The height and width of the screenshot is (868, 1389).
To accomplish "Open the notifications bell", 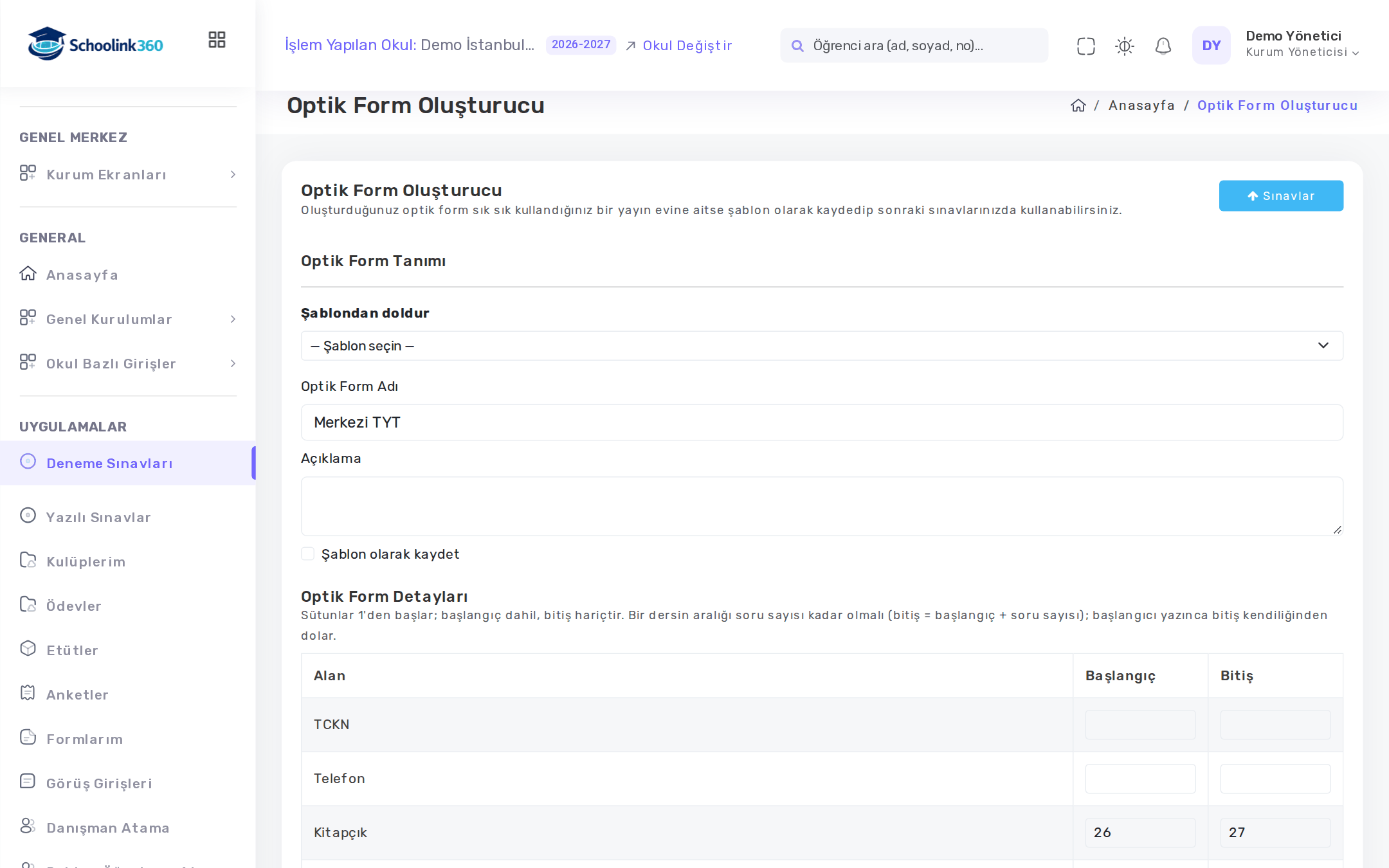I will point(1163,46).
